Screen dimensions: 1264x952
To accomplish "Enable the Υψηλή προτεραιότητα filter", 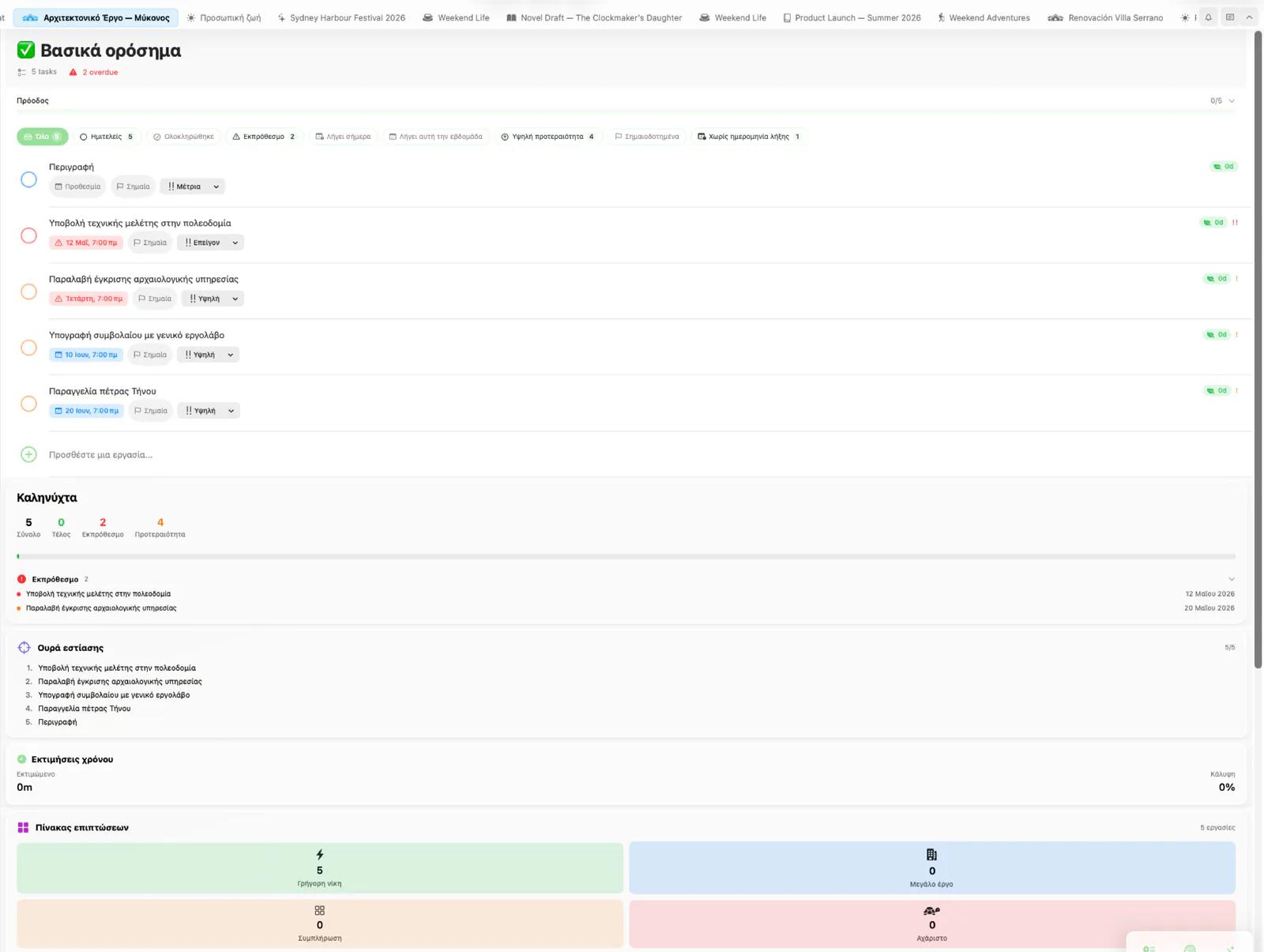I will point(547,137).
